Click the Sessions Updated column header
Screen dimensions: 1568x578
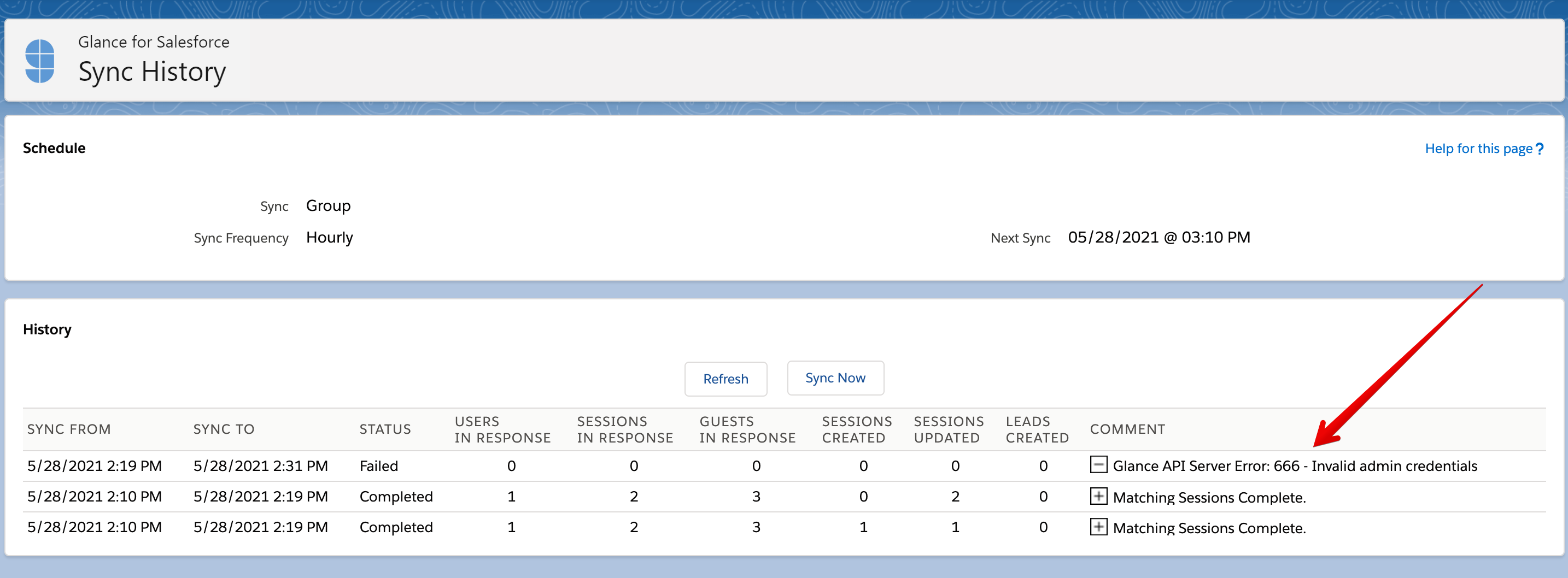point(947,429)
